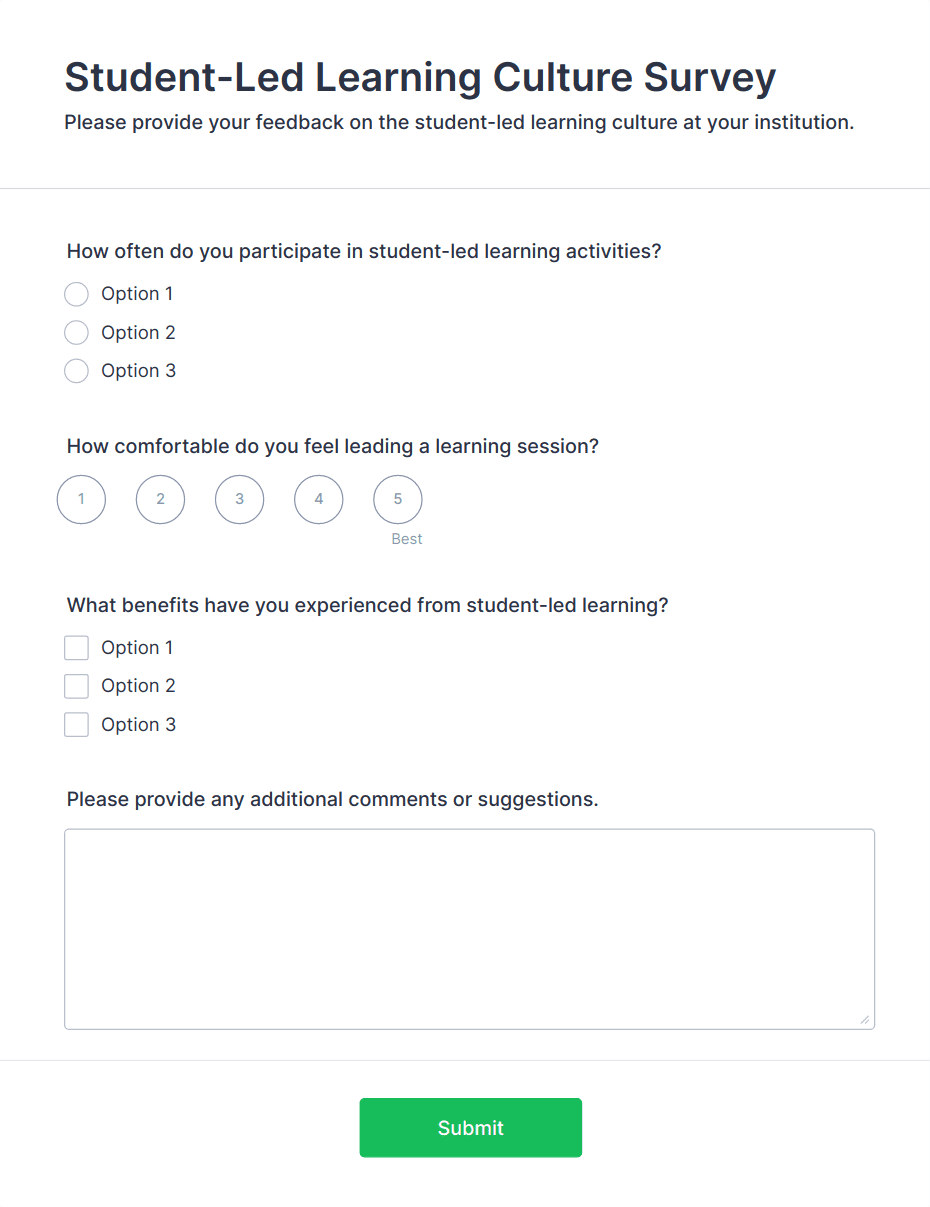This screenshot has height=1207, width=930.
Task: Set comfort rating to 4
Action: coord(318,499)
